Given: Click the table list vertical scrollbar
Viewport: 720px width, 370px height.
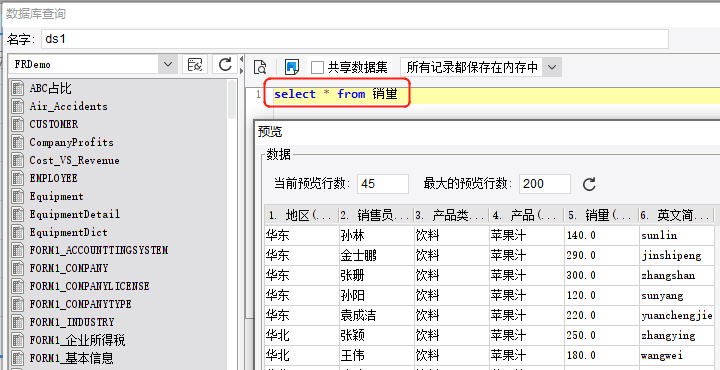Looking at the screenshot, I should point(232,100).
